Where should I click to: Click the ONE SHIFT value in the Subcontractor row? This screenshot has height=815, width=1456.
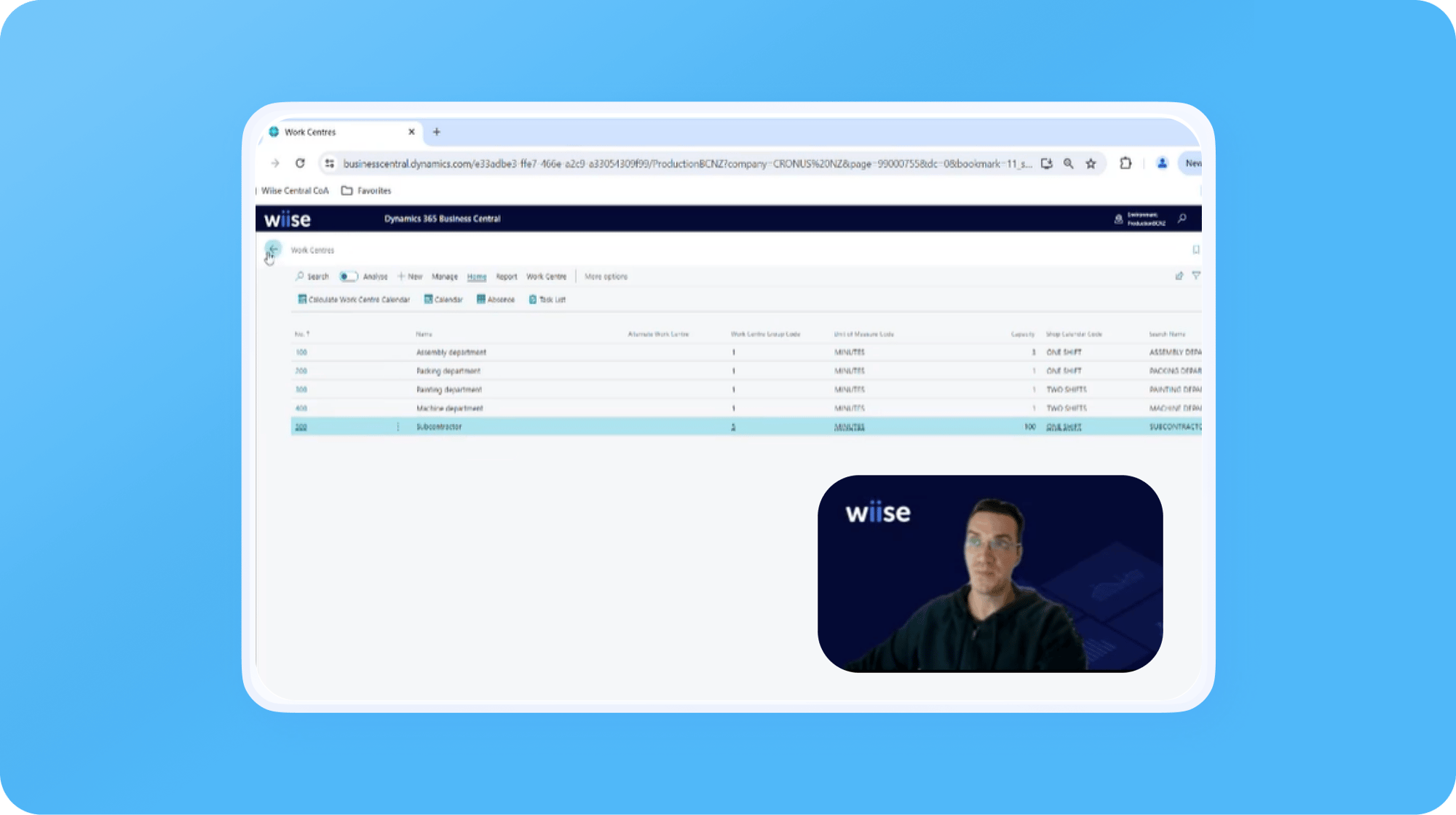point(1064,428)
